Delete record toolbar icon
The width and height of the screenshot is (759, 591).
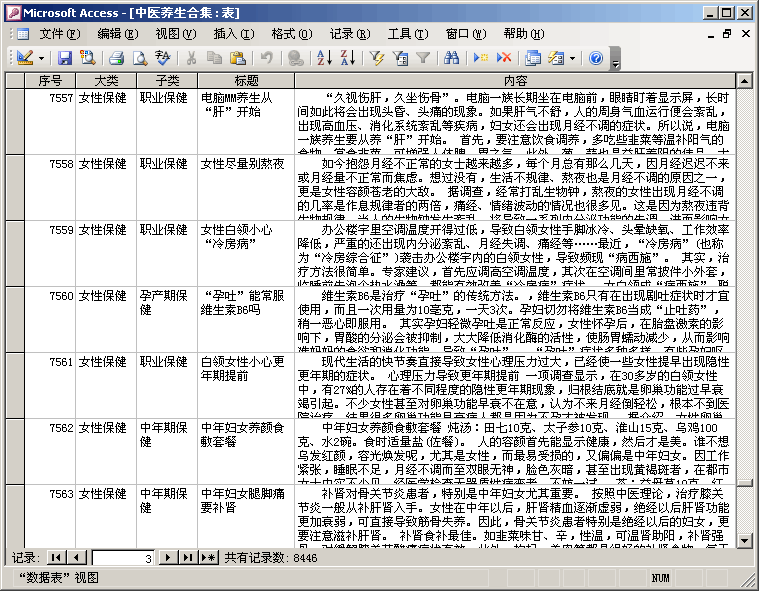click(x=504, y=58)
